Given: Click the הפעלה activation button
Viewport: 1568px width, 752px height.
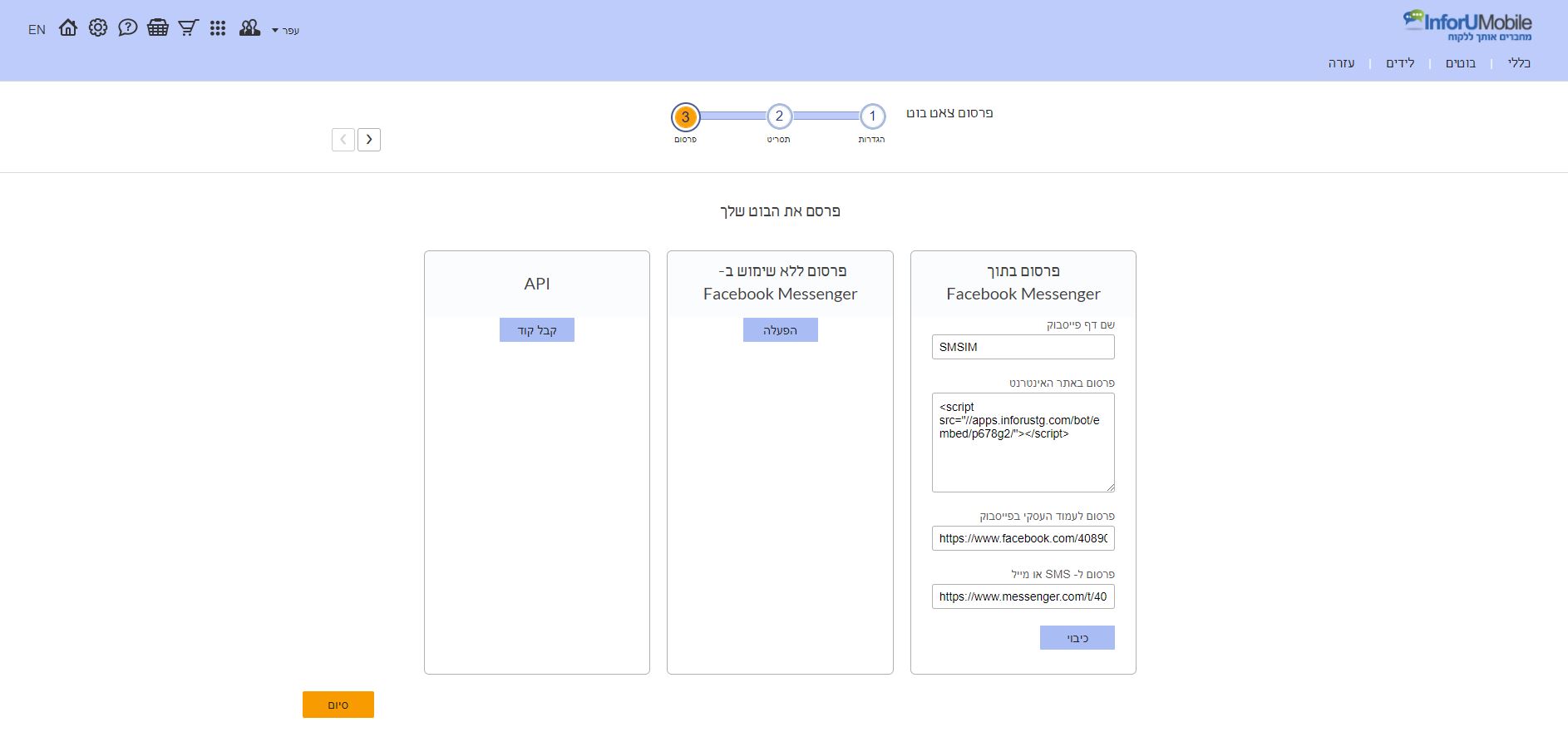Looking at the screenshot, I should tap(781, 330).
